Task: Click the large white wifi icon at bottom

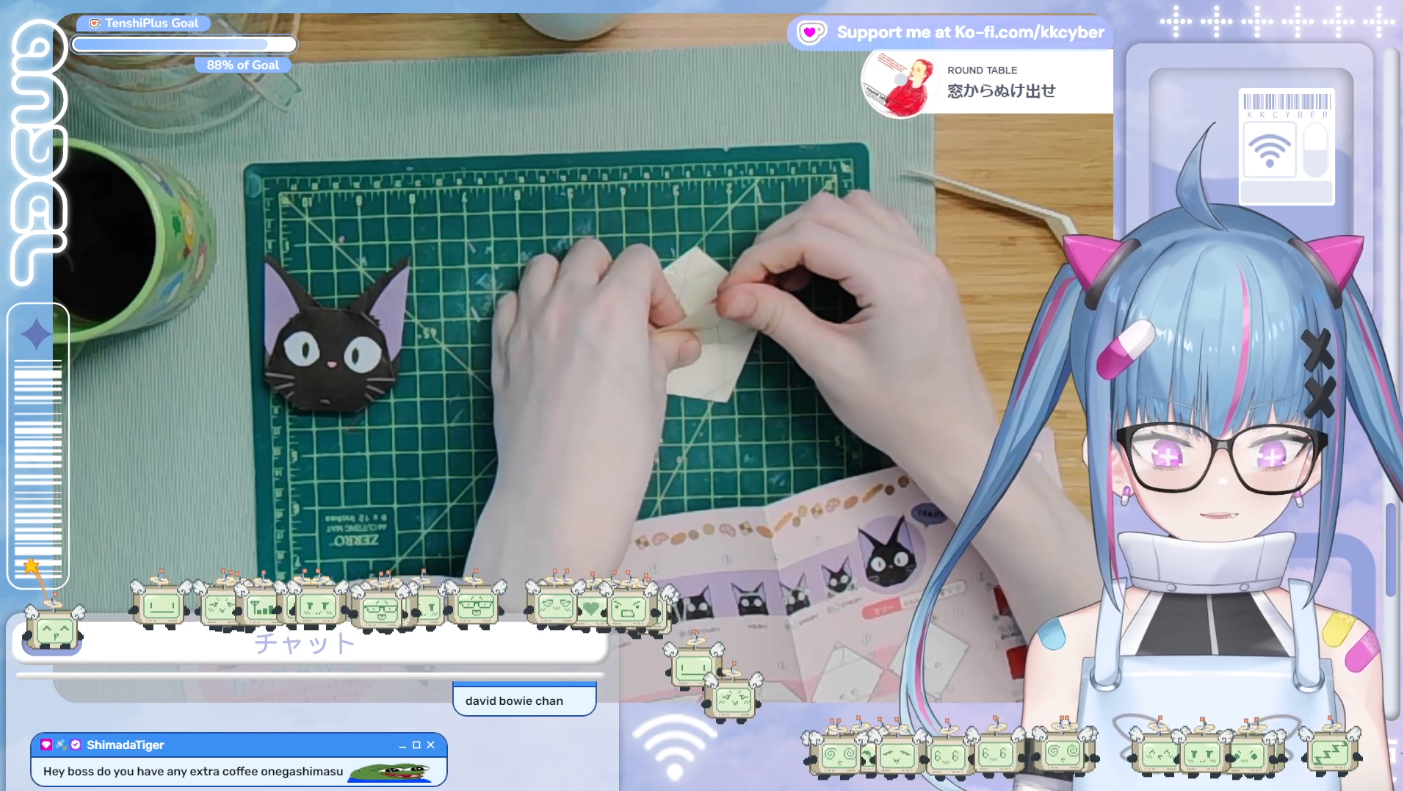Action: tap(675, 745)
